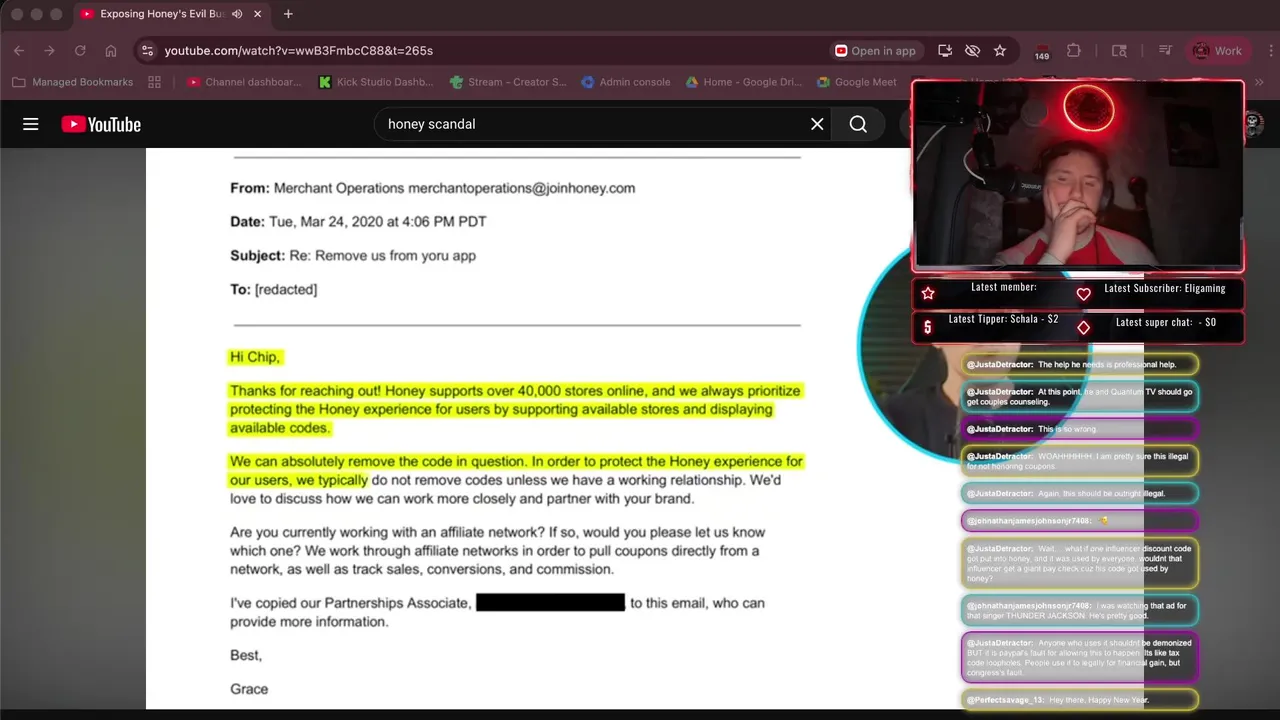Click 'Latest Subscriber: Eligaming' overlay label
The image size is (1280, 720).
tap(1164, 288)
